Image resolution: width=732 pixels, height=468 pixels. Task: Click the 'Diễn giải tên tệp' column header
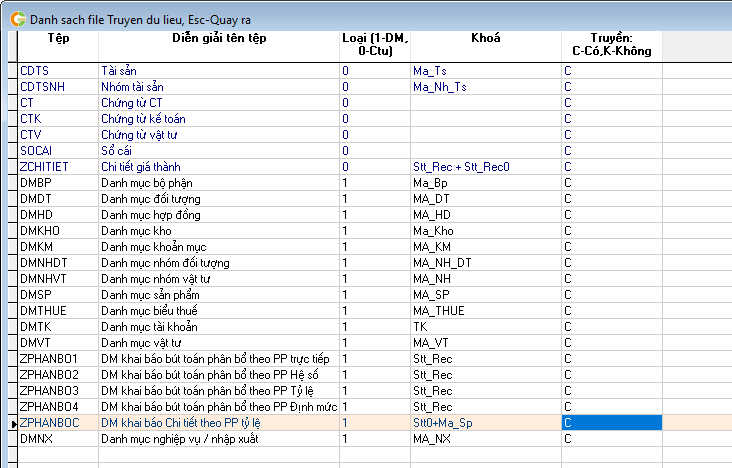pos(219,46)
